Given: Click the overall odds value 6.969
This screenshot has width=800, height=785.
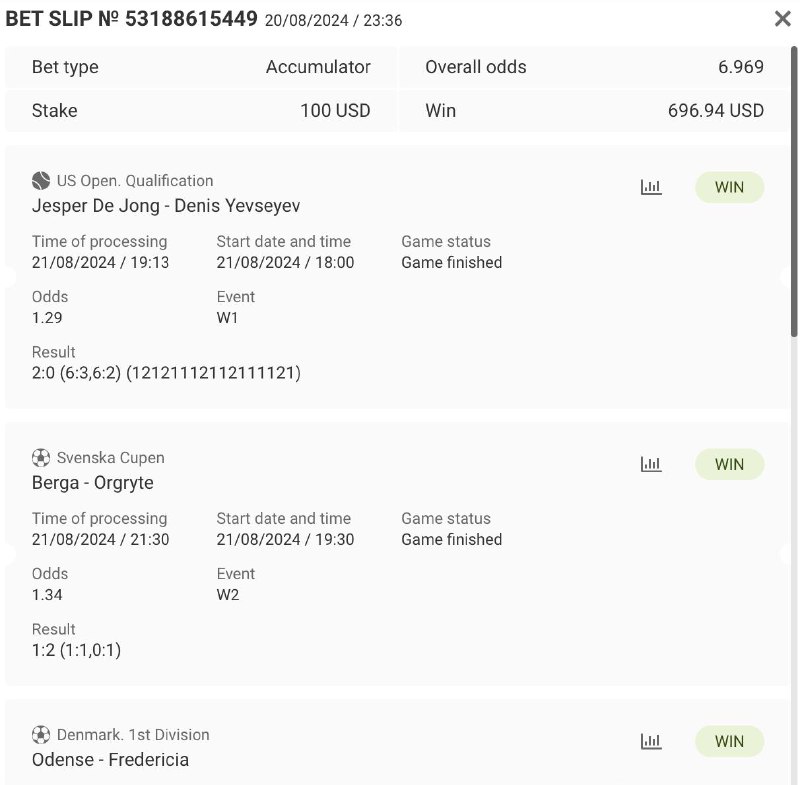Looking at the screenshot, I should coord(740,68).
